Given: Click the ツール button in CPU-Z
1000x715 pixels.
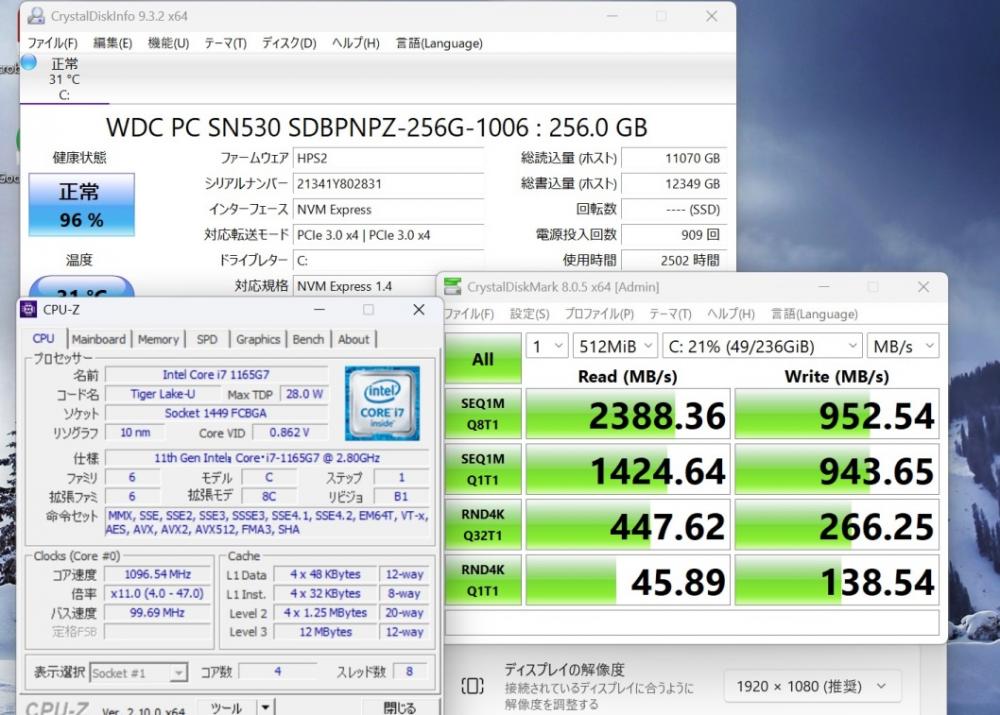Looking at the screenshot, I should pyautogui.click(x=226, y=707).
